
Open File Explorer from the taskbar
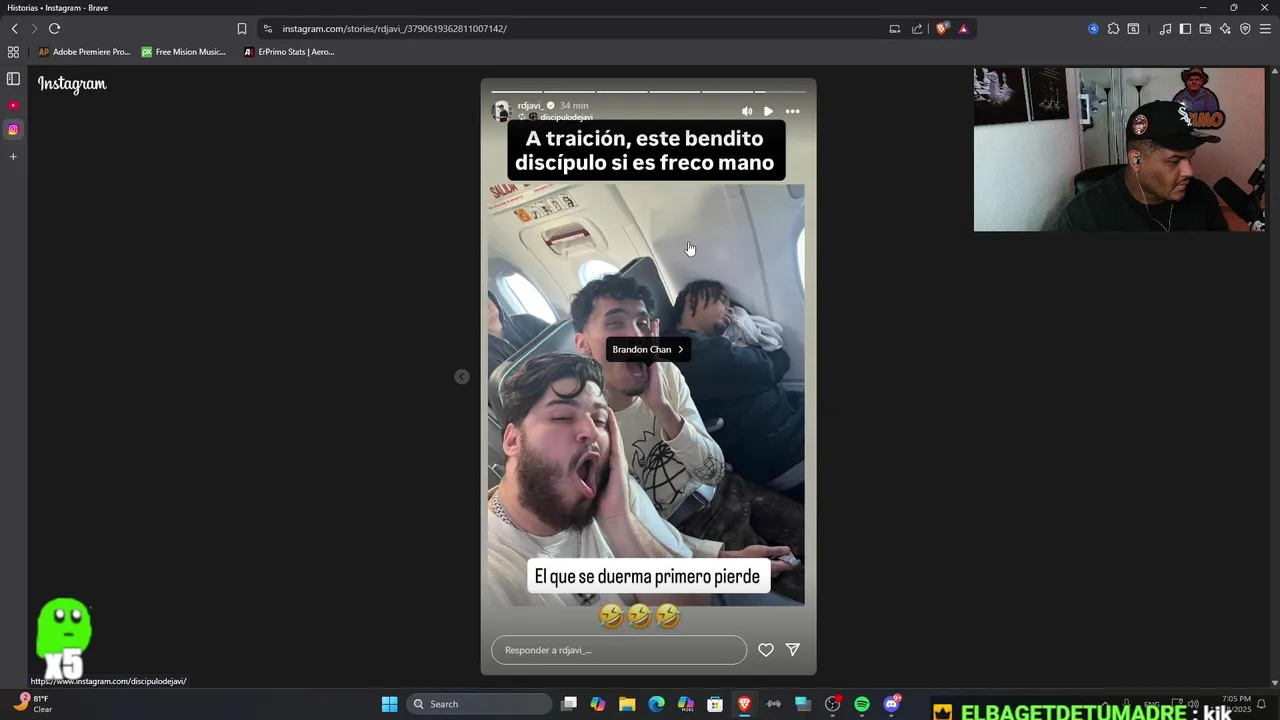[x=627, y=704]
